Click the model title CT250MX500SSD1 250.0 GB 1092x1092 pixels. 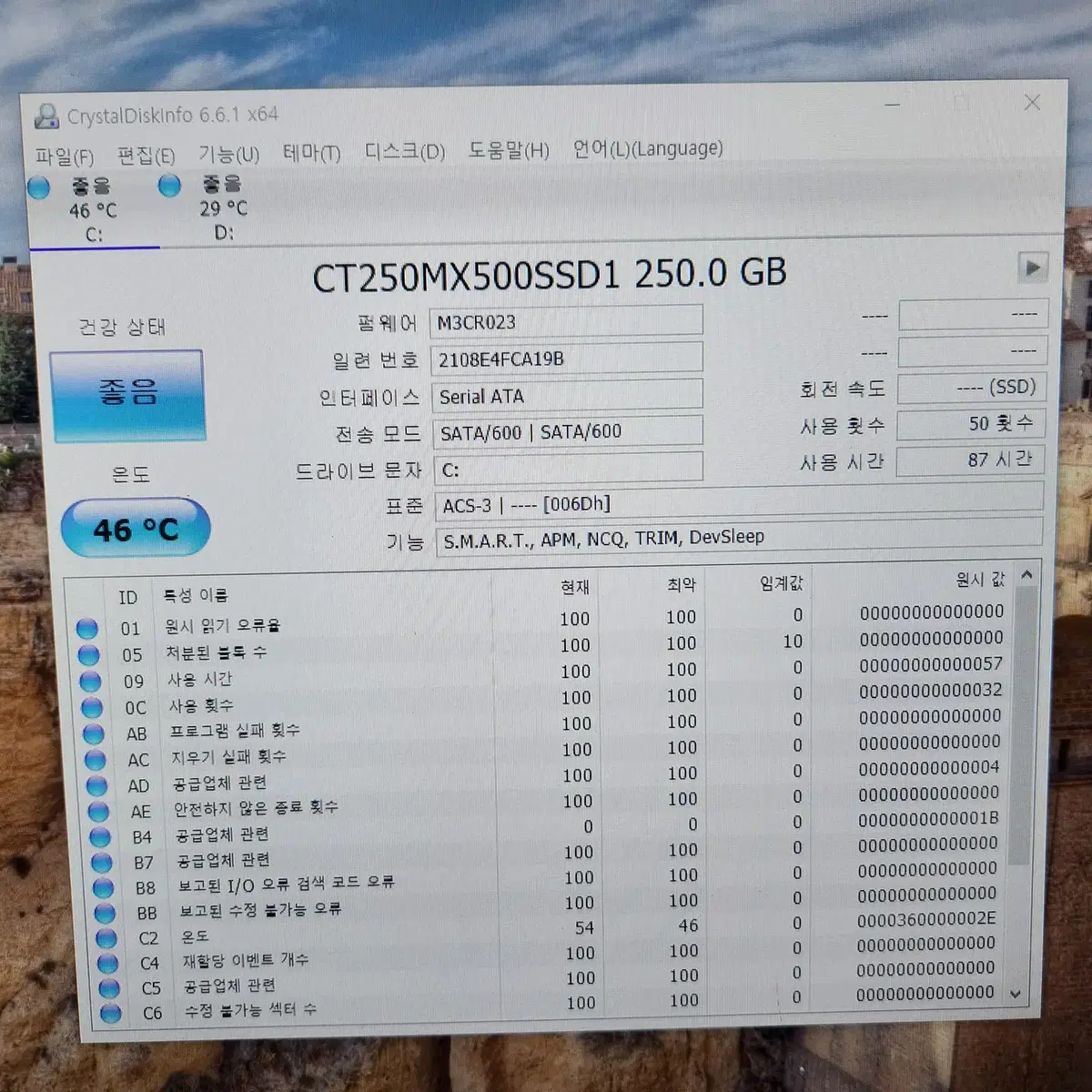coord(550,275)
